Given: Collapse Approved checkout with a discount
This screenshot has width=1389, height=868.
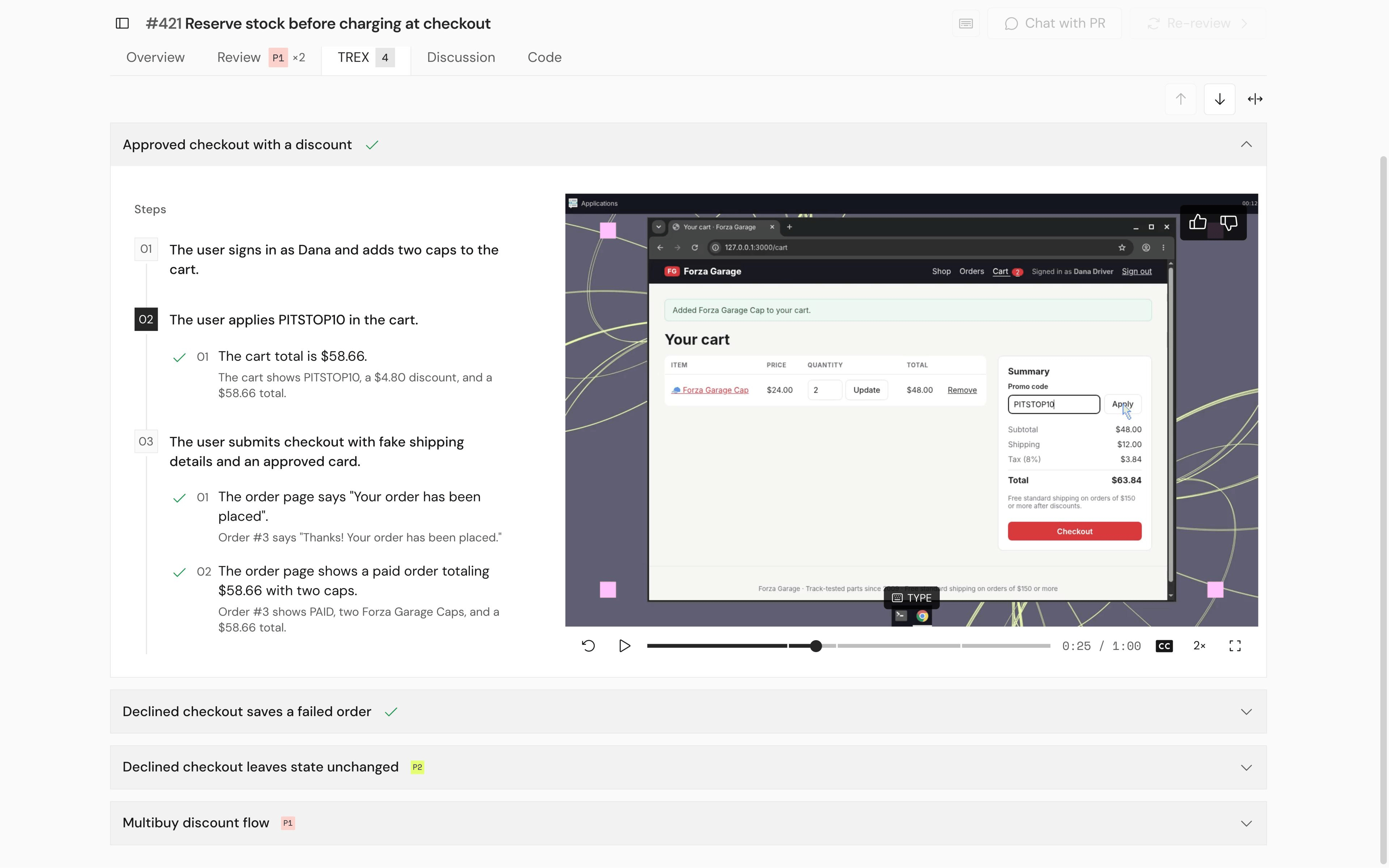Looking at the screenshot, I should [x=688, y=145].
